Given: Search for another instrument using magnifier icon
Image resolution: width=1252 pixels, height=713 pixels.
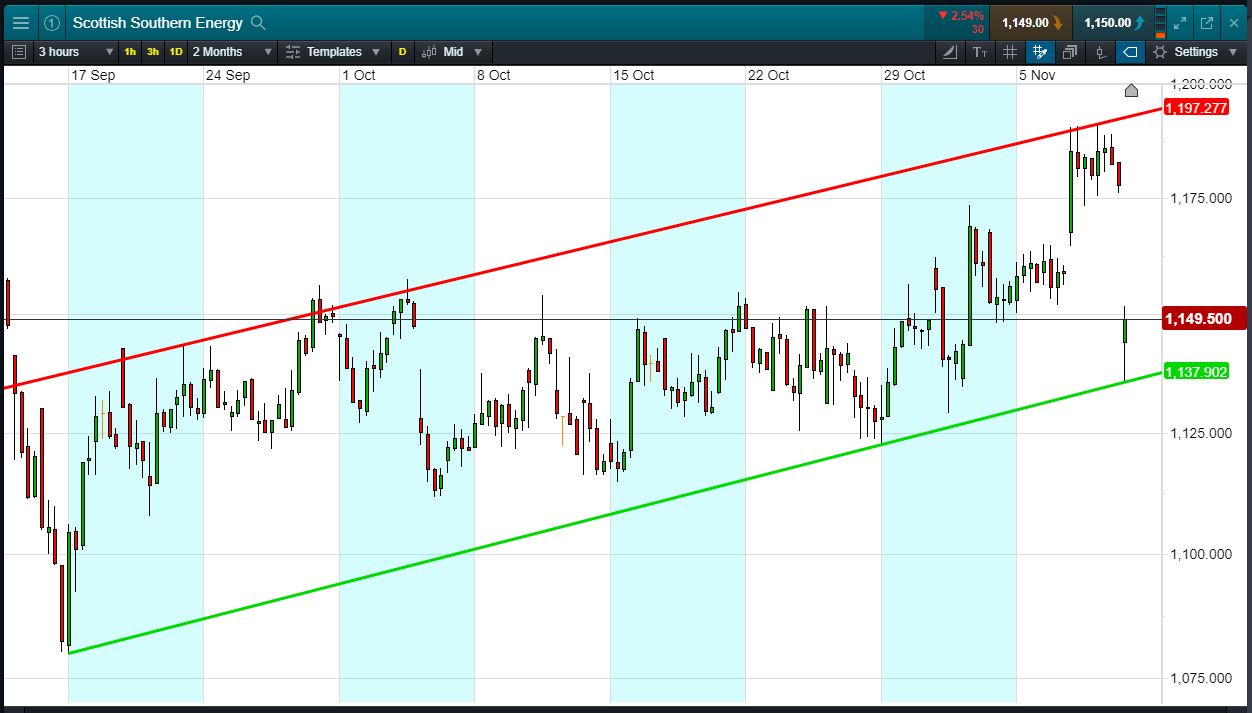Looking at the screenshot, I should coord(258,22).
